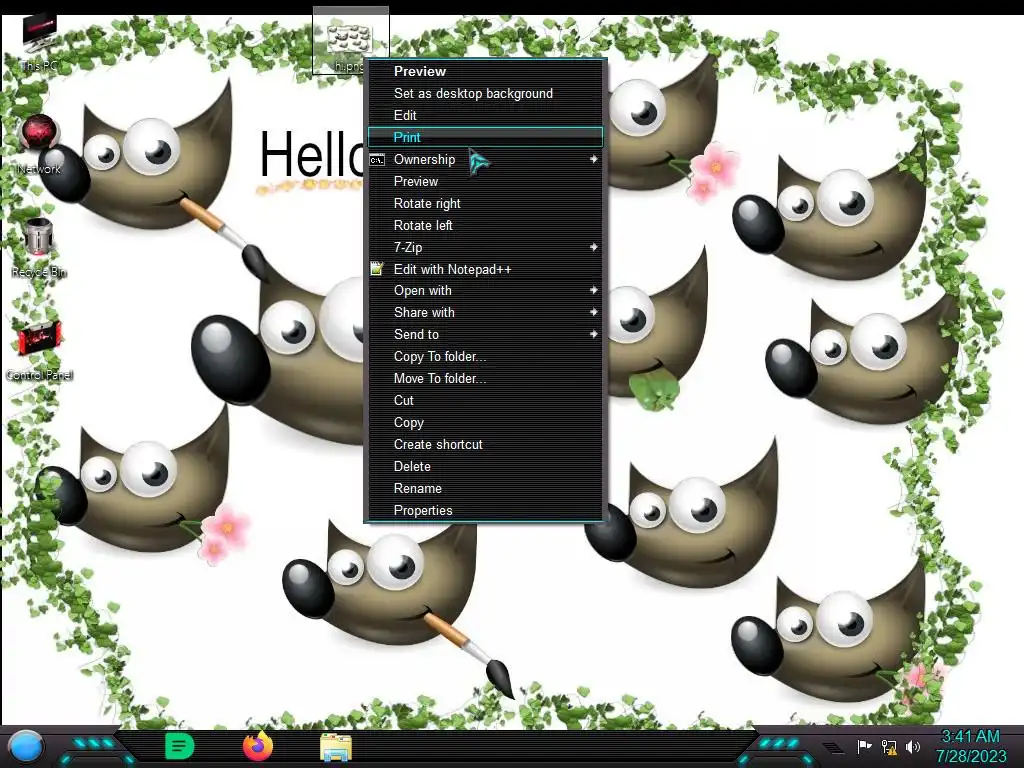The width and height of the screenshot is (1024, 768).
Task: Choose bold Preview at the menu top
Action: point(485,71)
